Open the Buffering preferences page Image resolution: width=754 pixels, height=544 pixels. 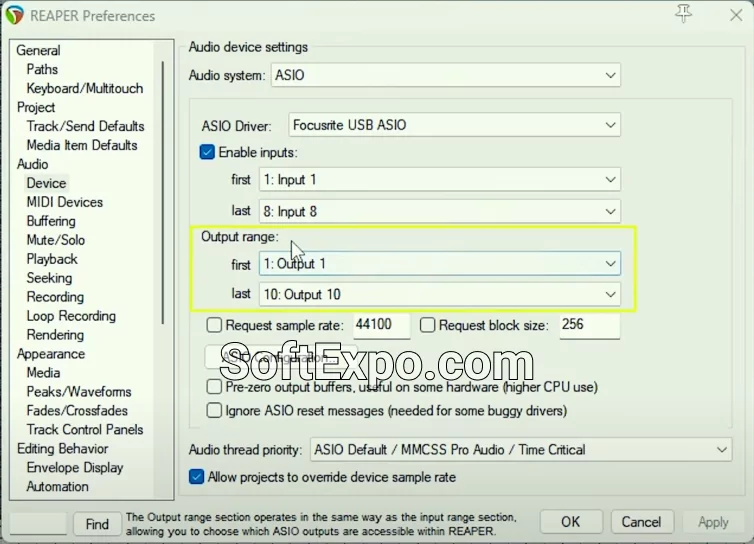click(51, 221)
